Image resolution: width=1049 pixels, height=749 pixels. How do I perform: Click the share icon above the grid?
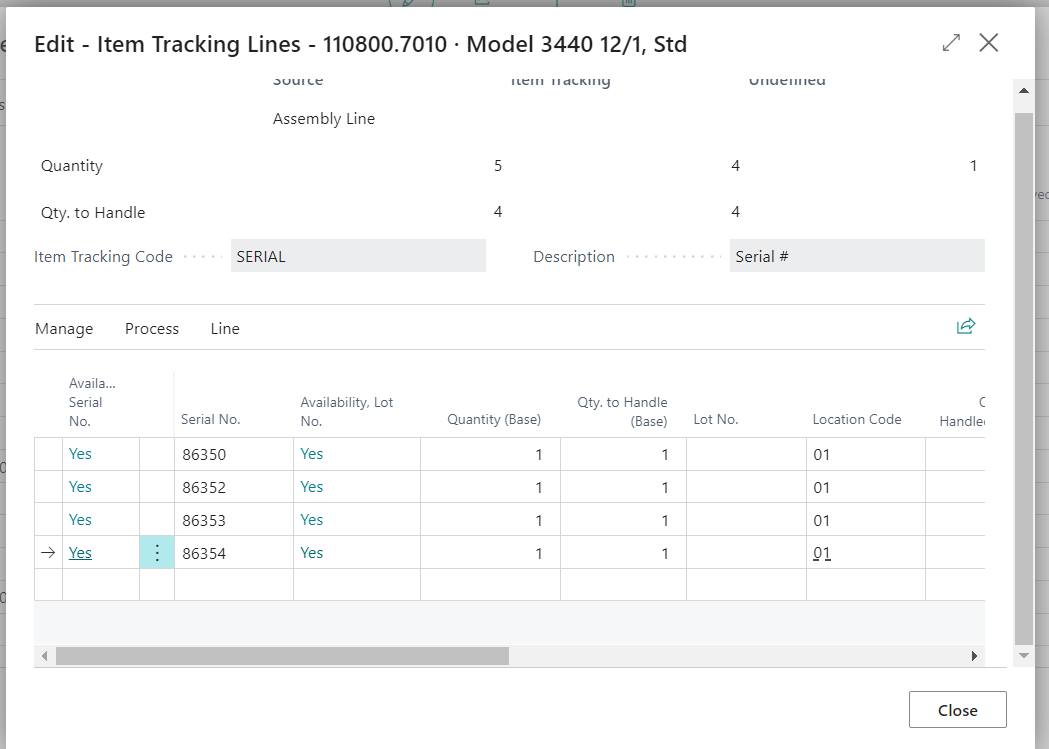[x=965, y=326]
